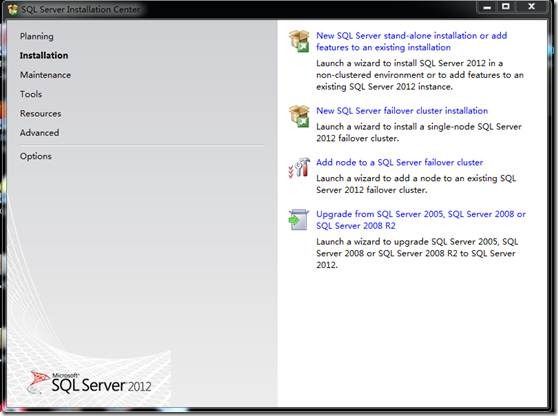Open the Options section
This screenshot has width=558, height=416.
(x=36, y=156)
